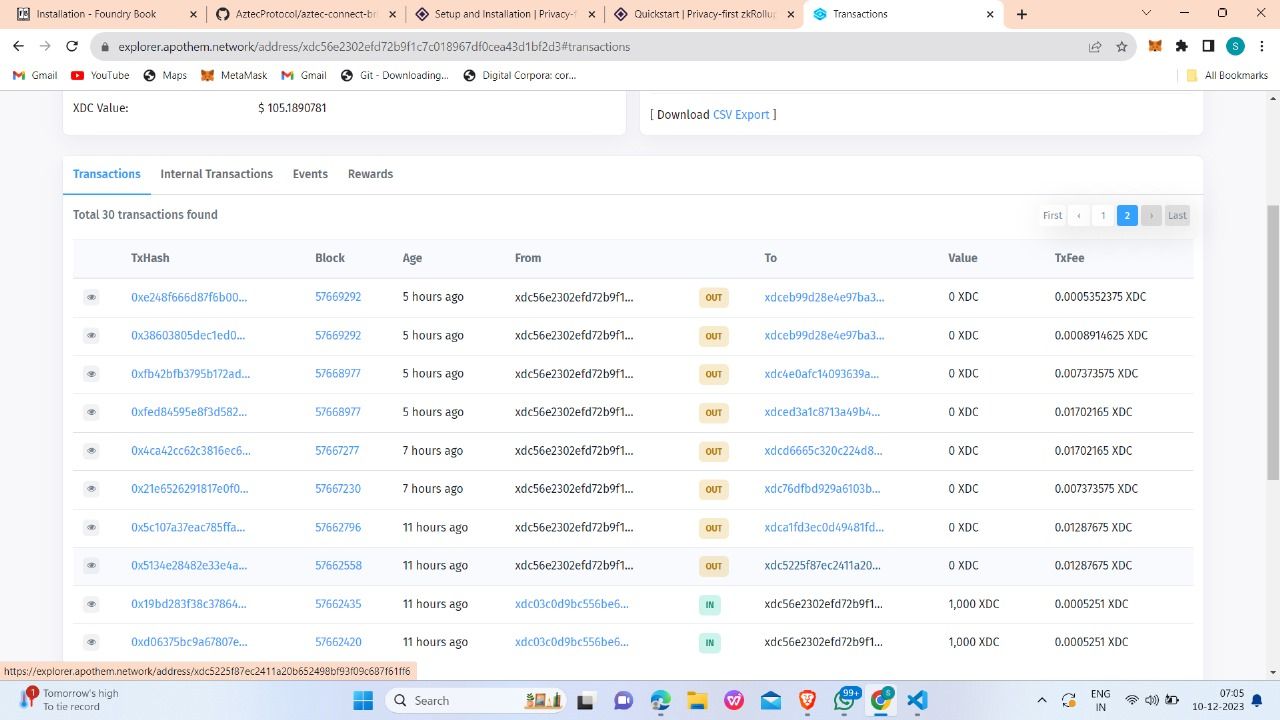Image resolution: width=1280 pixels, height=720 pixels.
Task: Open the tab search dropdown arrow
Action: (1146, 13)
